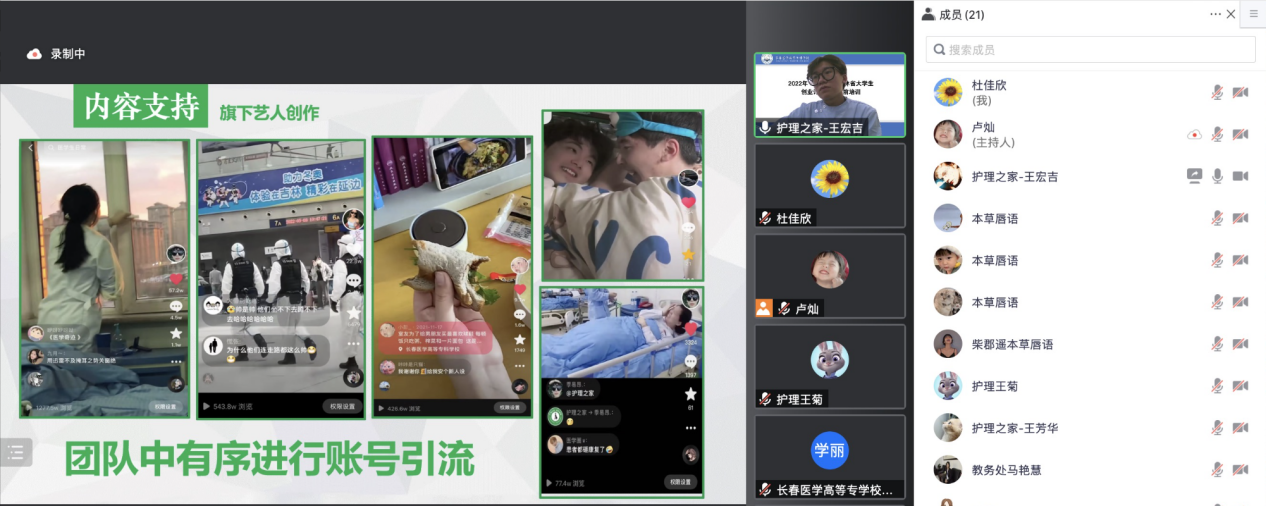Click the microphone icon of 护理之家-王宏吉
This screenshot has height=506, width=1266.
pyautogui.click(x=1217, y=176)
